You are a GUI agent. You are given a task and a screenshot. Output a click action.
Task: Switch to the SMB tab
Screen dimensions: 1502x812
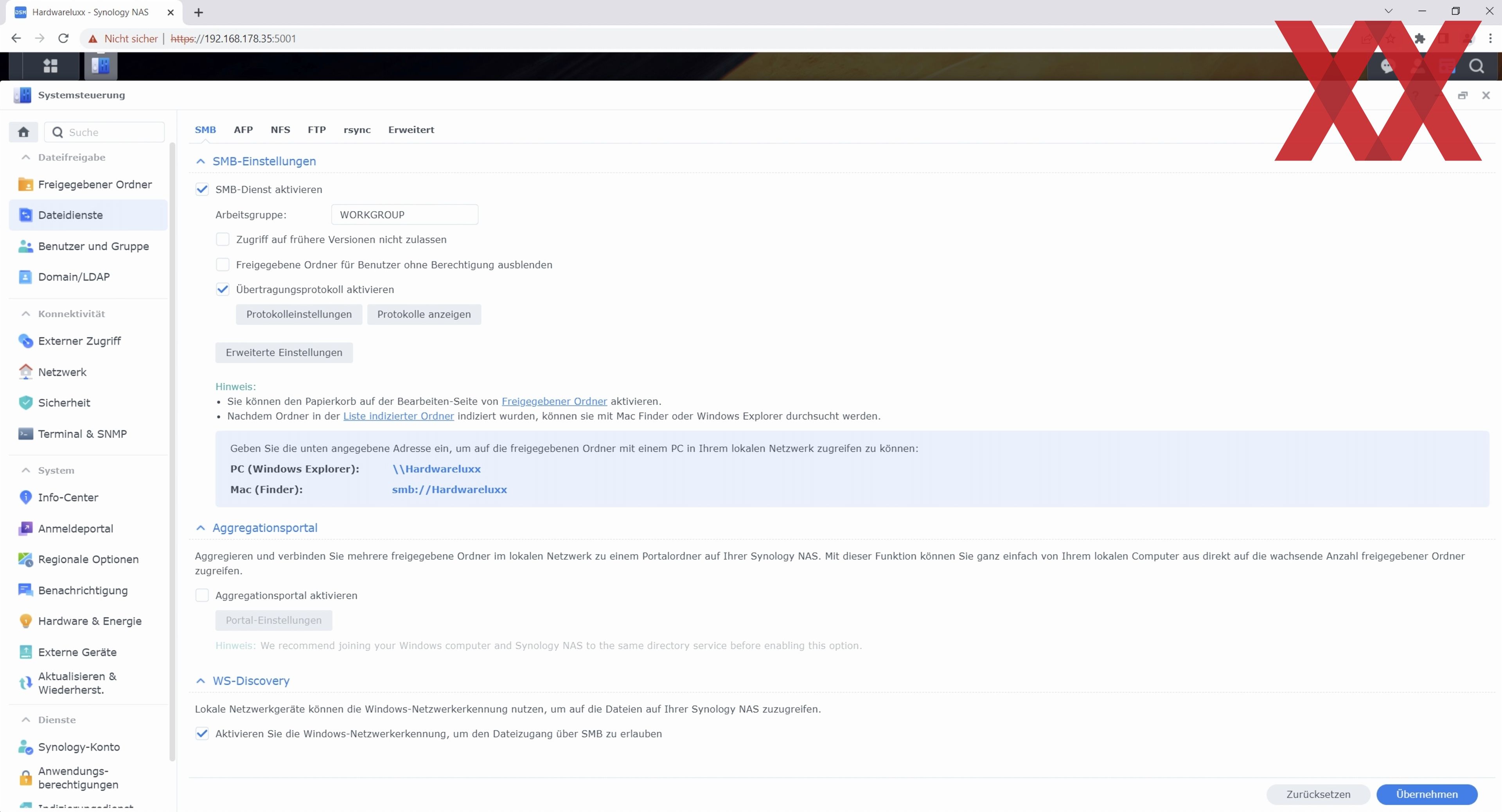(205, 130)
